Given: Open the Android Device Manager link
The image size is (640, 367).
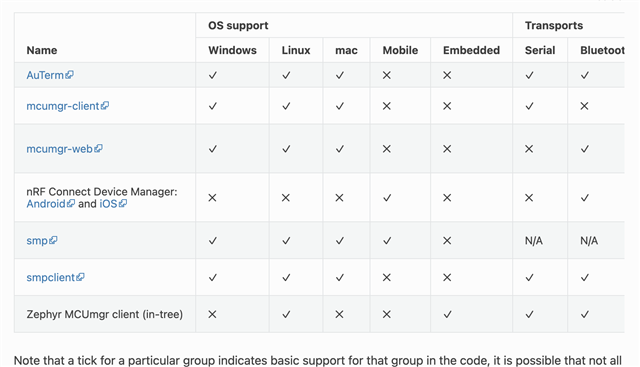Looking at the screenshot, I should pos(51,204).
